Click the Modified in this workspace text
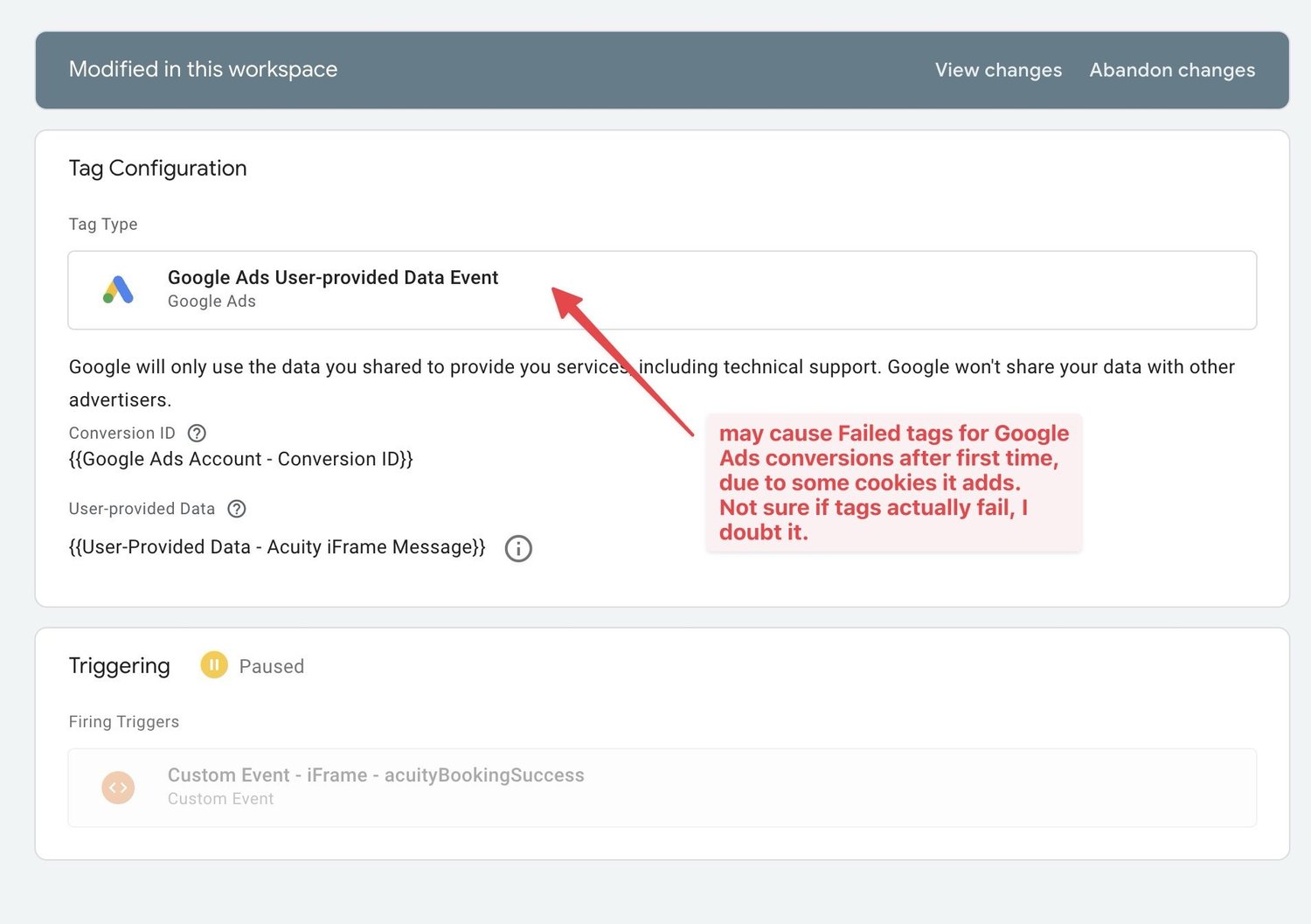Viewport: 1311px width, 924px height. click(x=203, y=69)
